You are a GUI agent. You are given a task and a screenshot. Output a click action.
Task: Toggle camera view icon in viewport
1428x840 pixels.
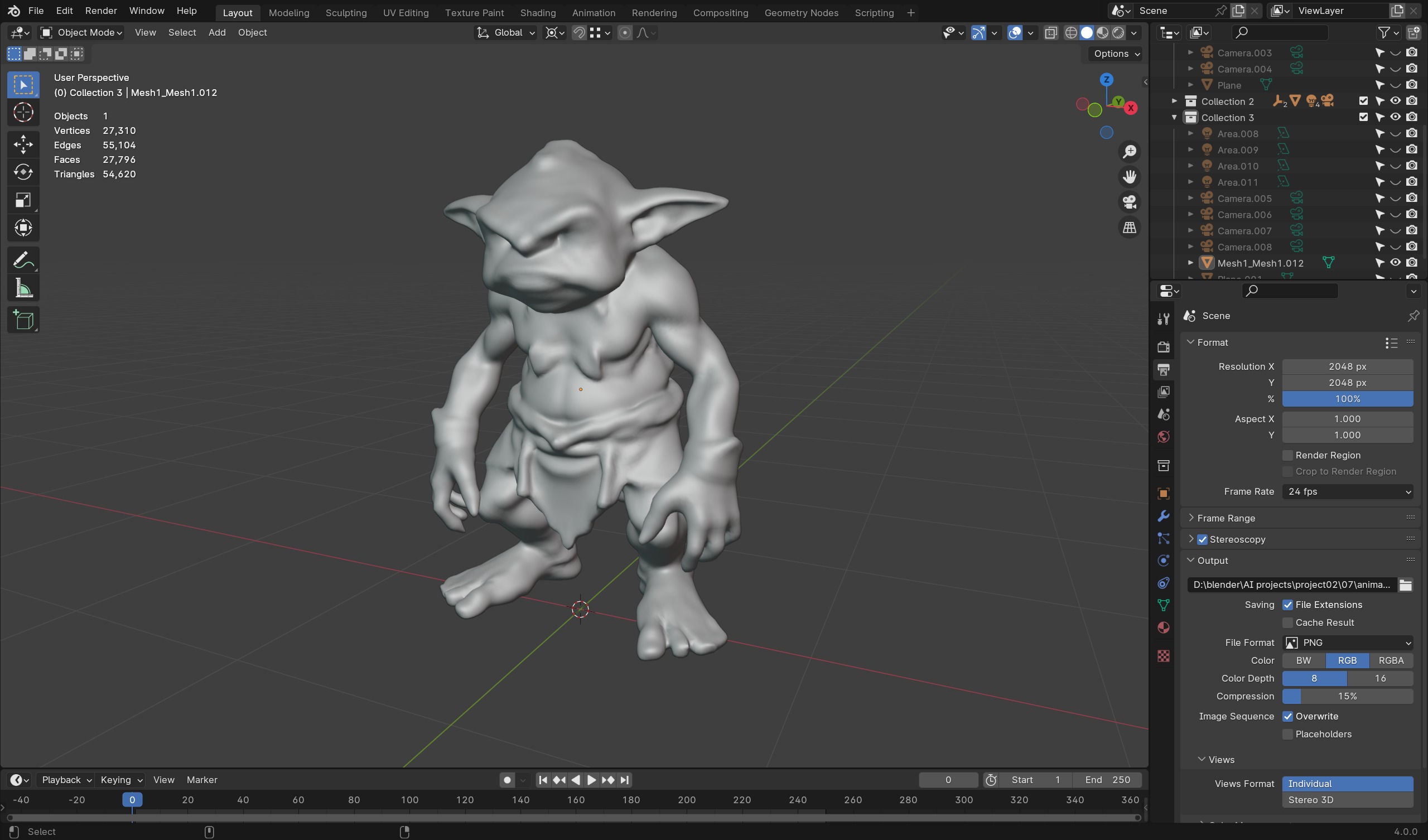1130,202
